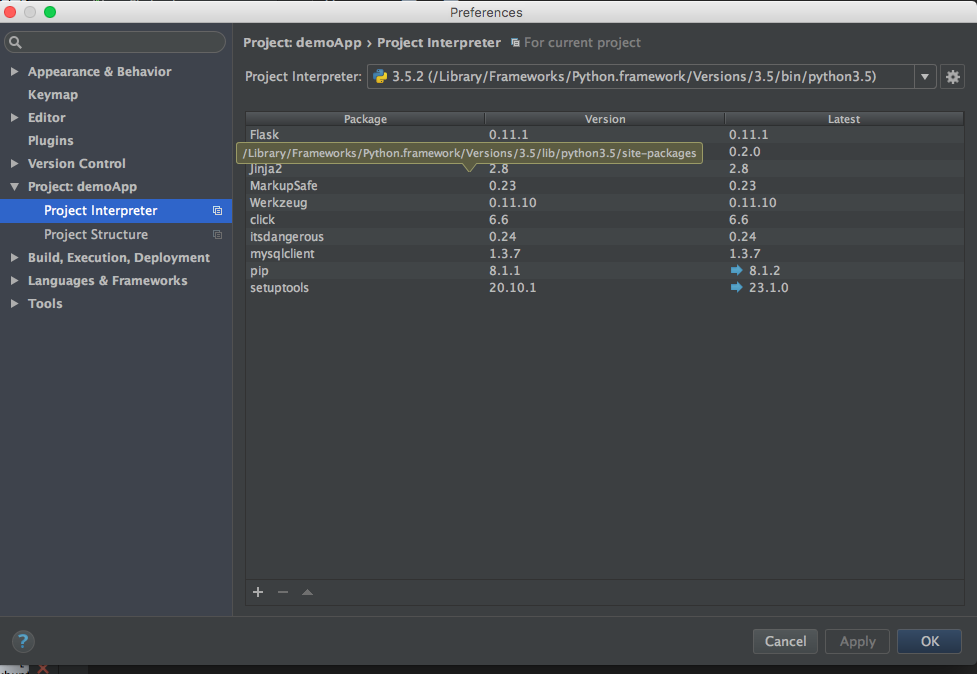Click the plus icon to install package
Image resolution: width=977 pixels, height=674 pixels.
258,592
